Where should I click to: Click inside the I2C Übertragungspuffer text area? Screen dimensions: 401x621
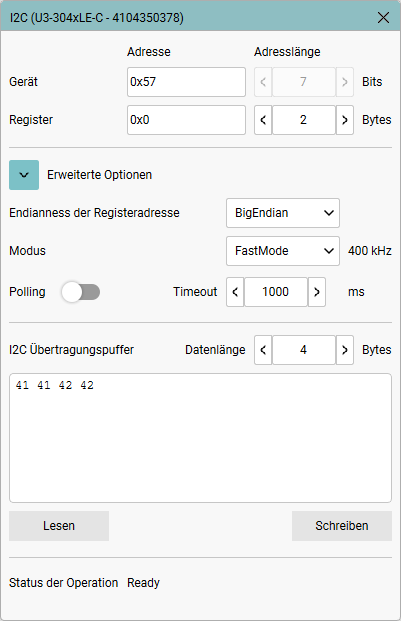[200, 438]
